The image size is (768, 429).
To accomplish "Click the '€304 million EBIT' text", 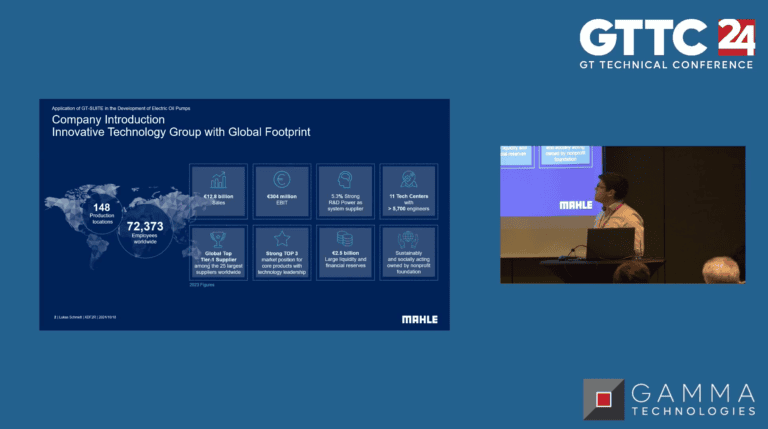I will click(x=282, y=199).
